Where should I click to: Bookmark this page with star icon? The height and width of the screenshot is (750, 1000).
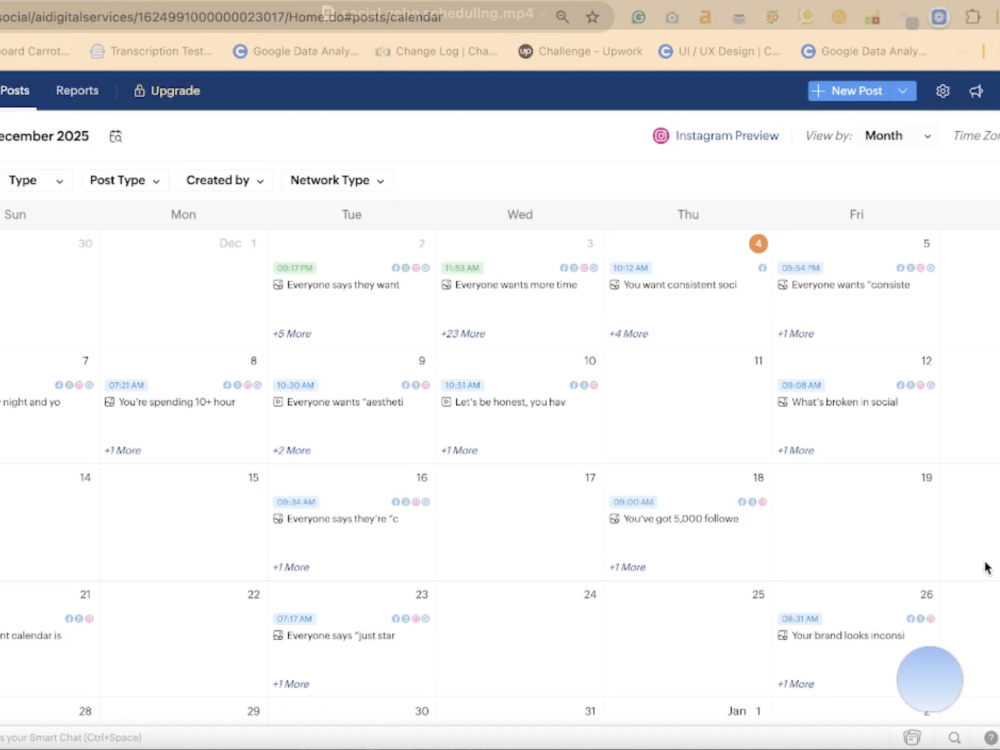tap(592, 17)
